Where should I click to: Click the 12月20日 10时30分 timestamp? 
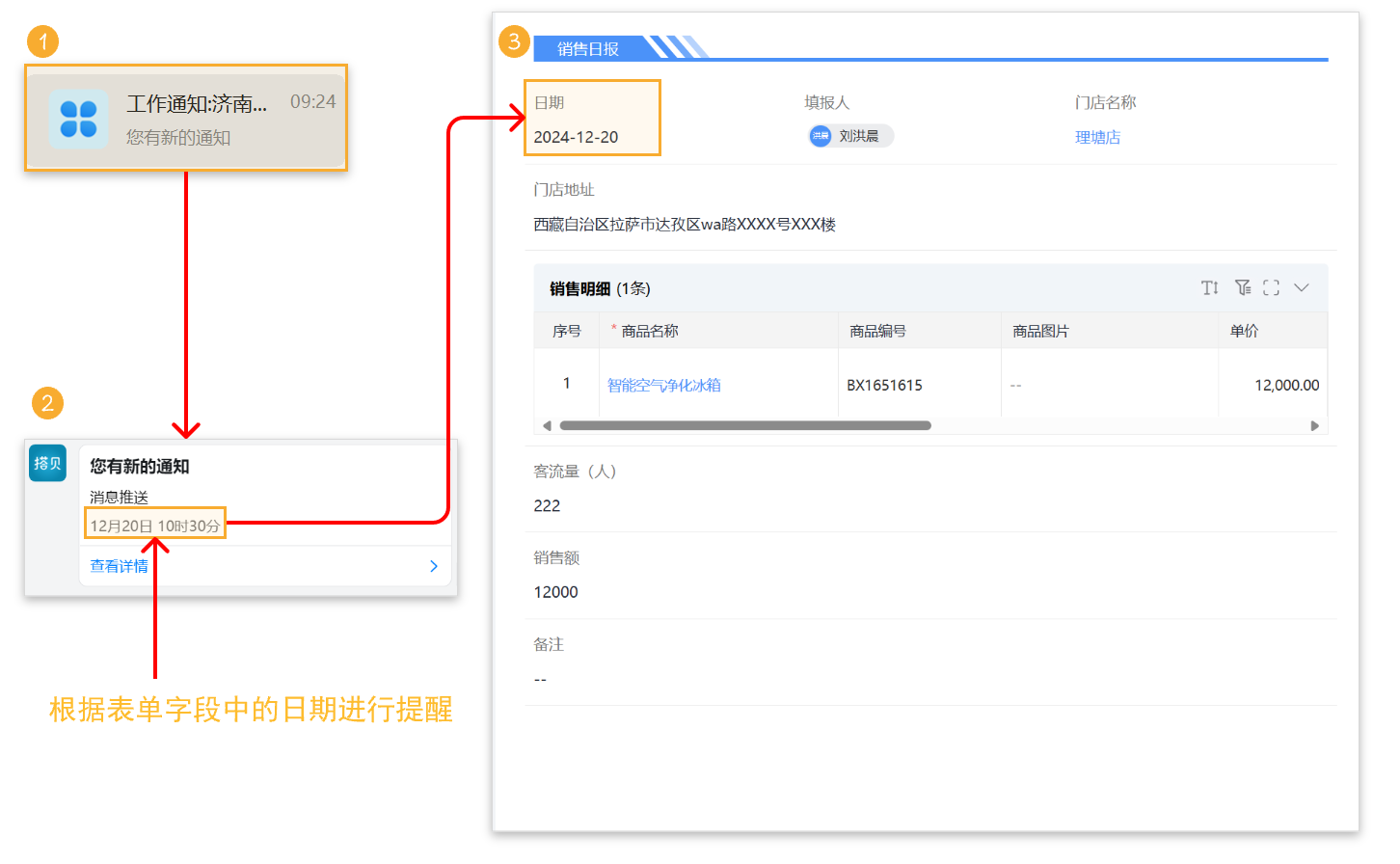(154, 524)
